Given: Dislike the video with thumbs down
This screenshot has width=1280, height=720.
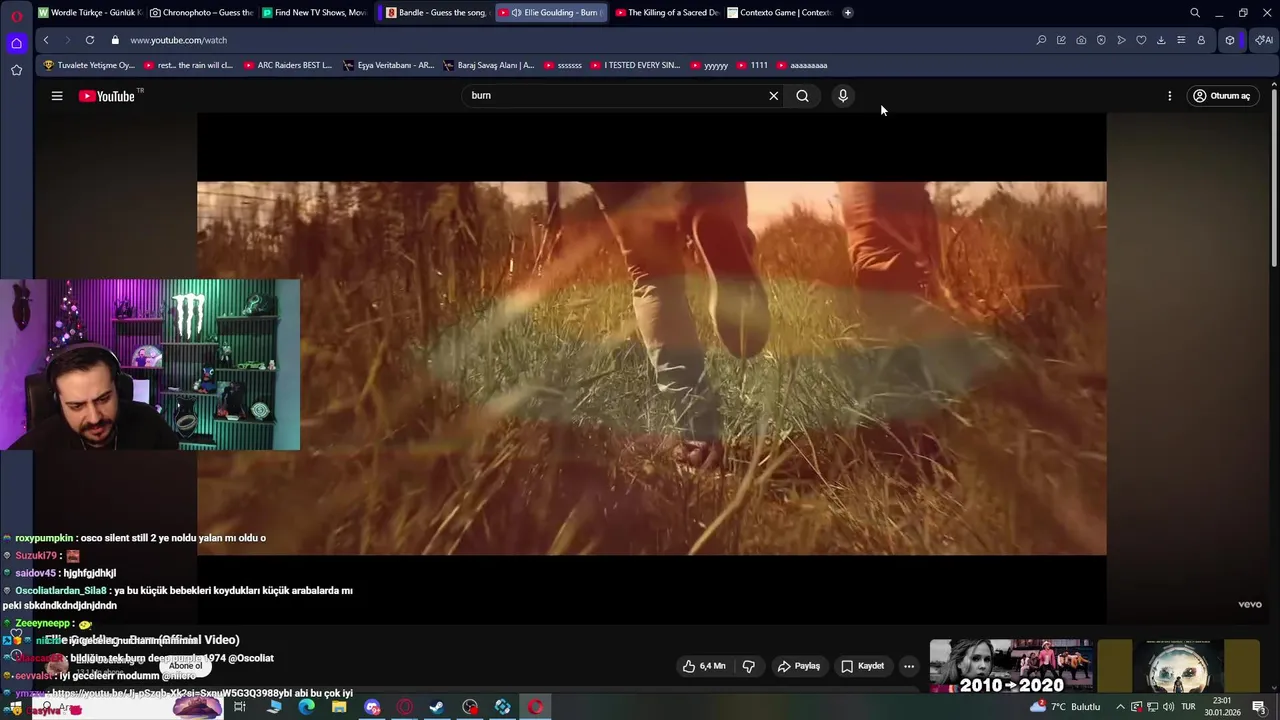Looking at the screenshot, I should [748, 666].
